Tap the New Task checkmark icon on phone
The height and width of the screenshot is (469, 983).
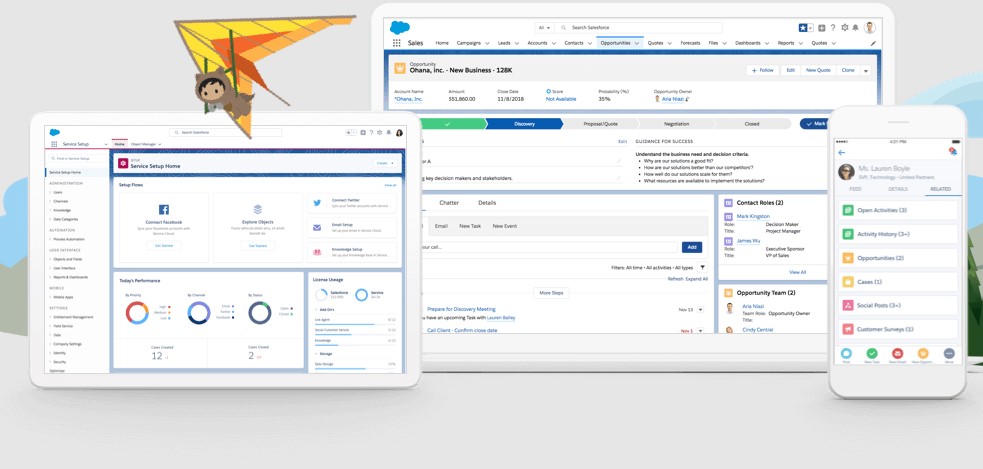click(x=872, y=354)
